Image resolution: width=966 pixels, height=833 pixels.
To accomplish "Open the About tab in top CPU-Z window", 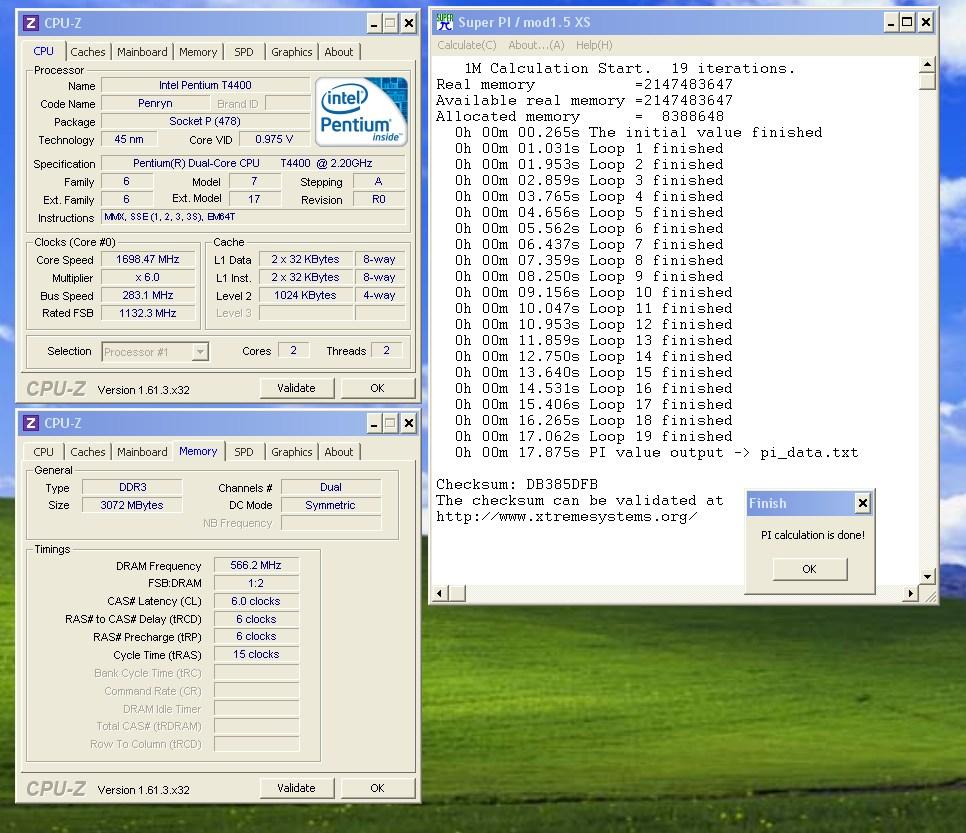I will 339,52.
